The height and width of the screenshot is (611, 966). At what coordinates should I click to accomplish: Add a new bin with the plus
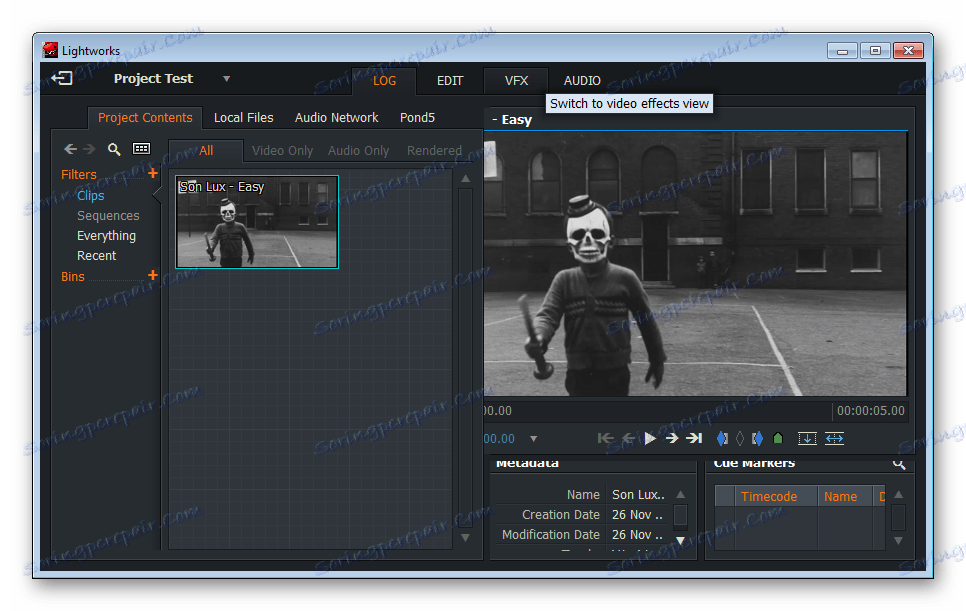153,275
